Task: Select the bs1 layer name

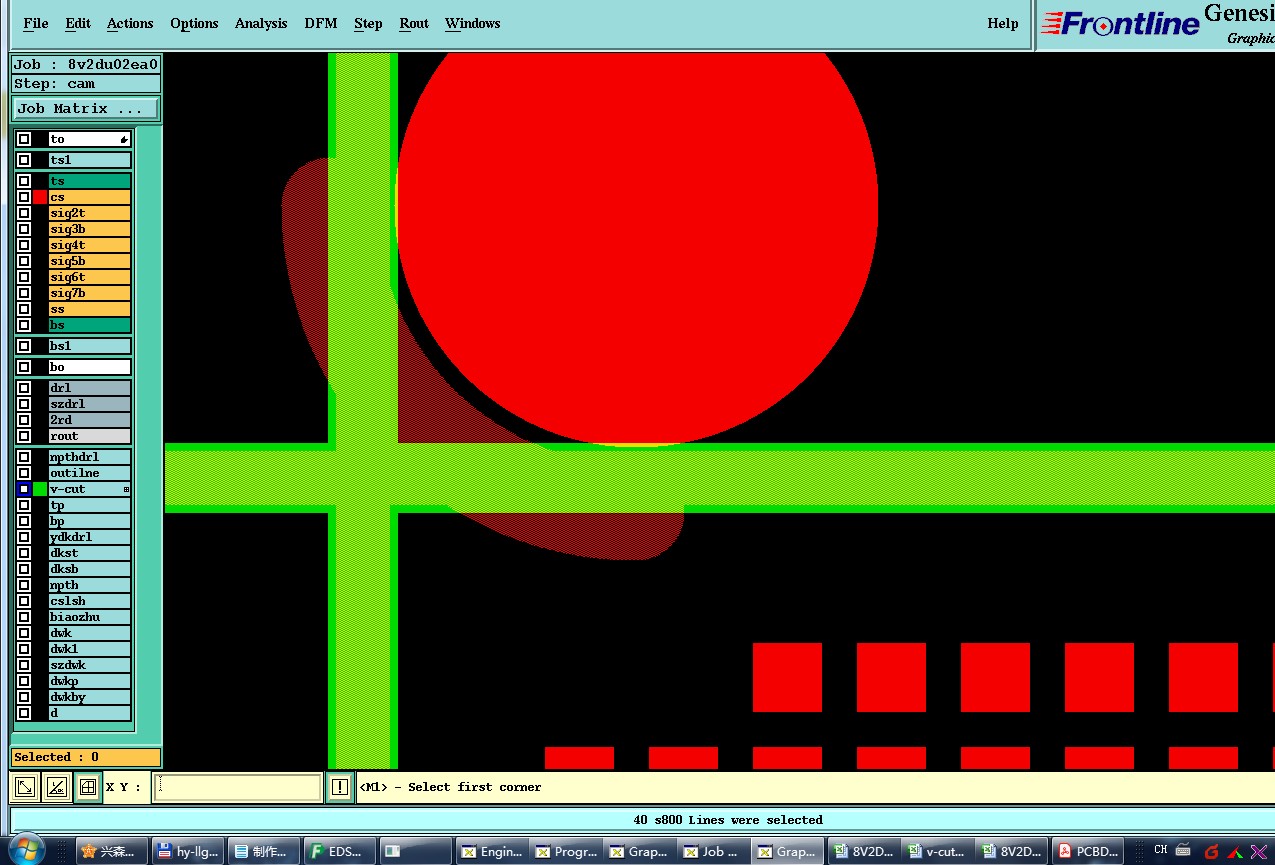Action: [x=90, y=346]
